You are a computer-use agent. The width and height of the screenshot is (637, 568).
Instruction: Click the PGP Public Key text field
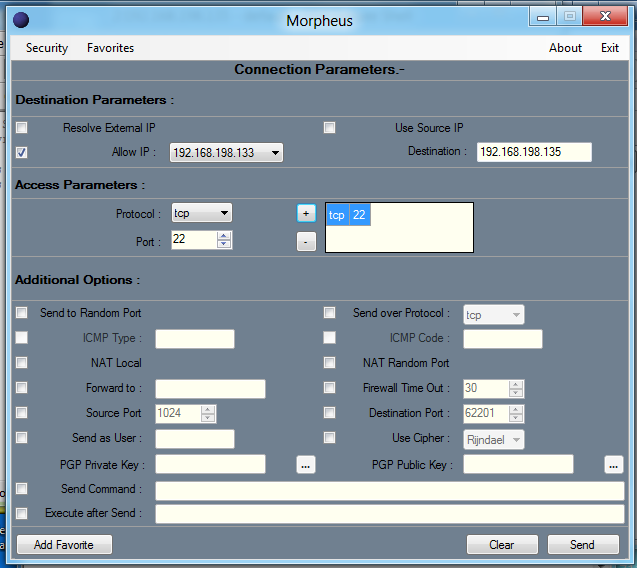[x=518, y=464]
